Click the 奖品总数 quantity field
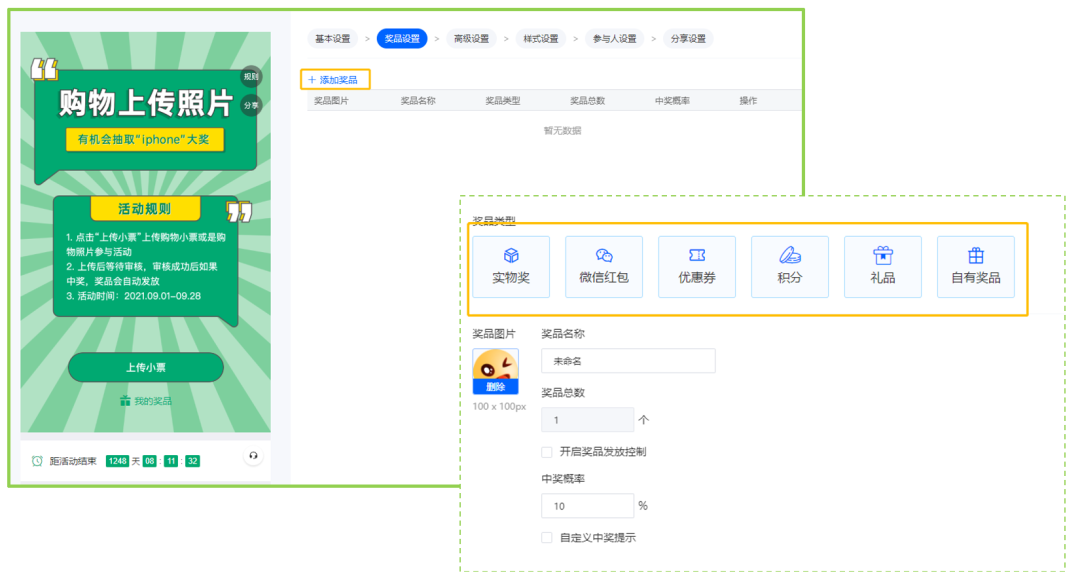 point(588,420)
